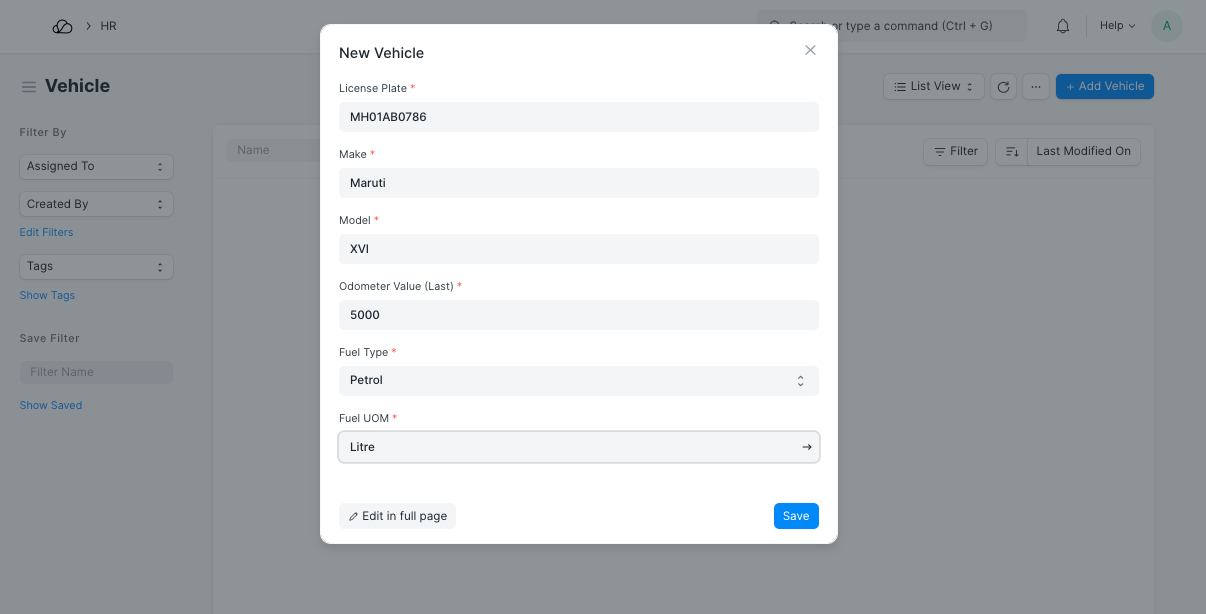Open the user avatar menu

pyautogui.click(x=1167, y=26)
